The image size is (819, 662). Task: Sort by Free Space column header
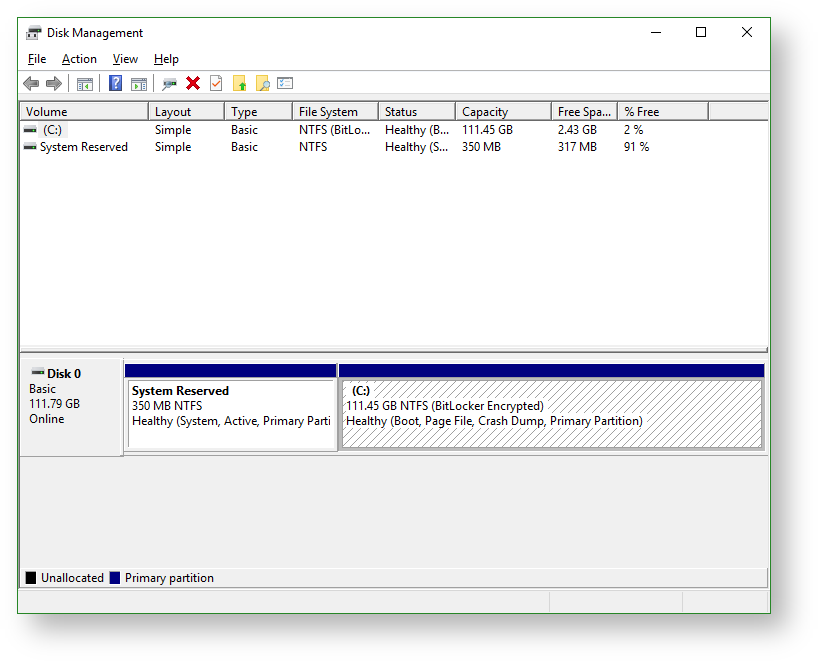tap(584, 112)
